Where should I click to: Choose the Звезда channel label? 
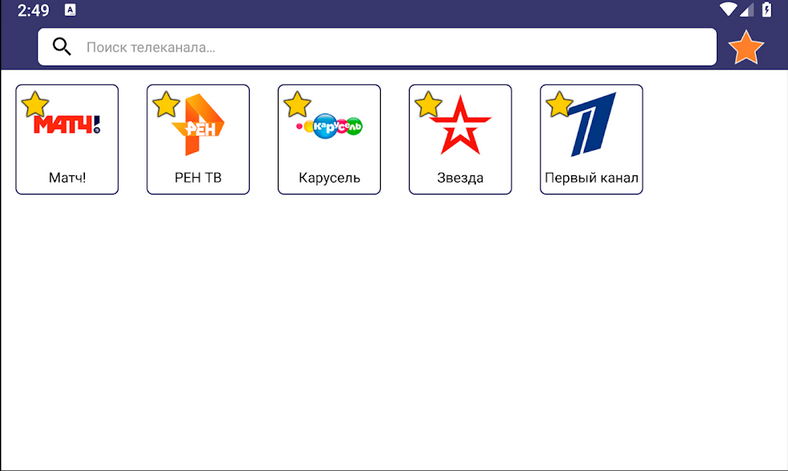460,179
